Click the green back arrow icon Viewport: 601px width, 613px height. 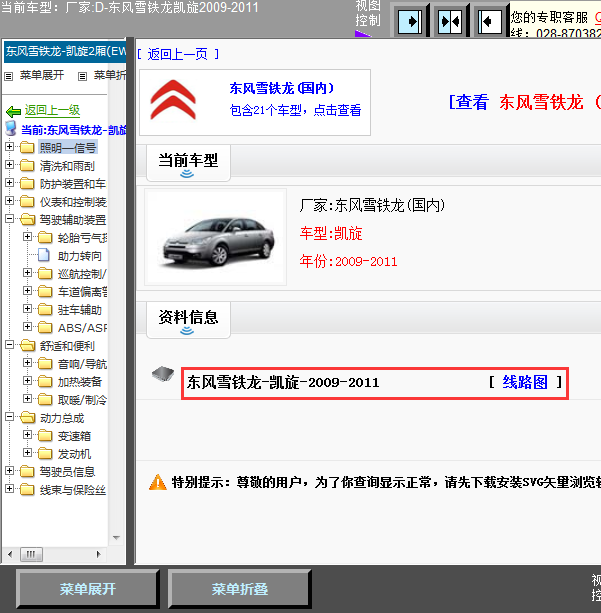point(14,111)
